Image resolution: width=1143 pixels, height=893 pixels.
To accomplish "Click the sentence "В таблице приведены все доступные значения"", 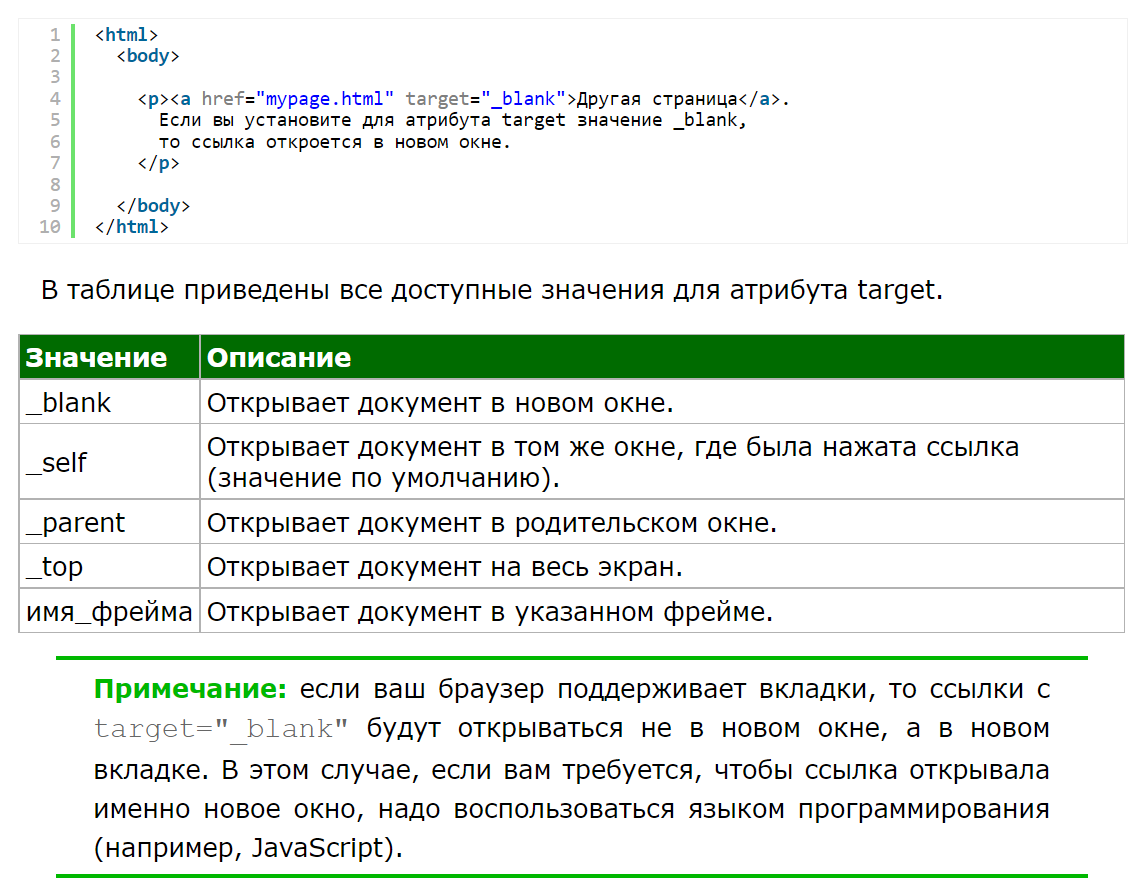I will pyautogui.click(x=492, y=290).
